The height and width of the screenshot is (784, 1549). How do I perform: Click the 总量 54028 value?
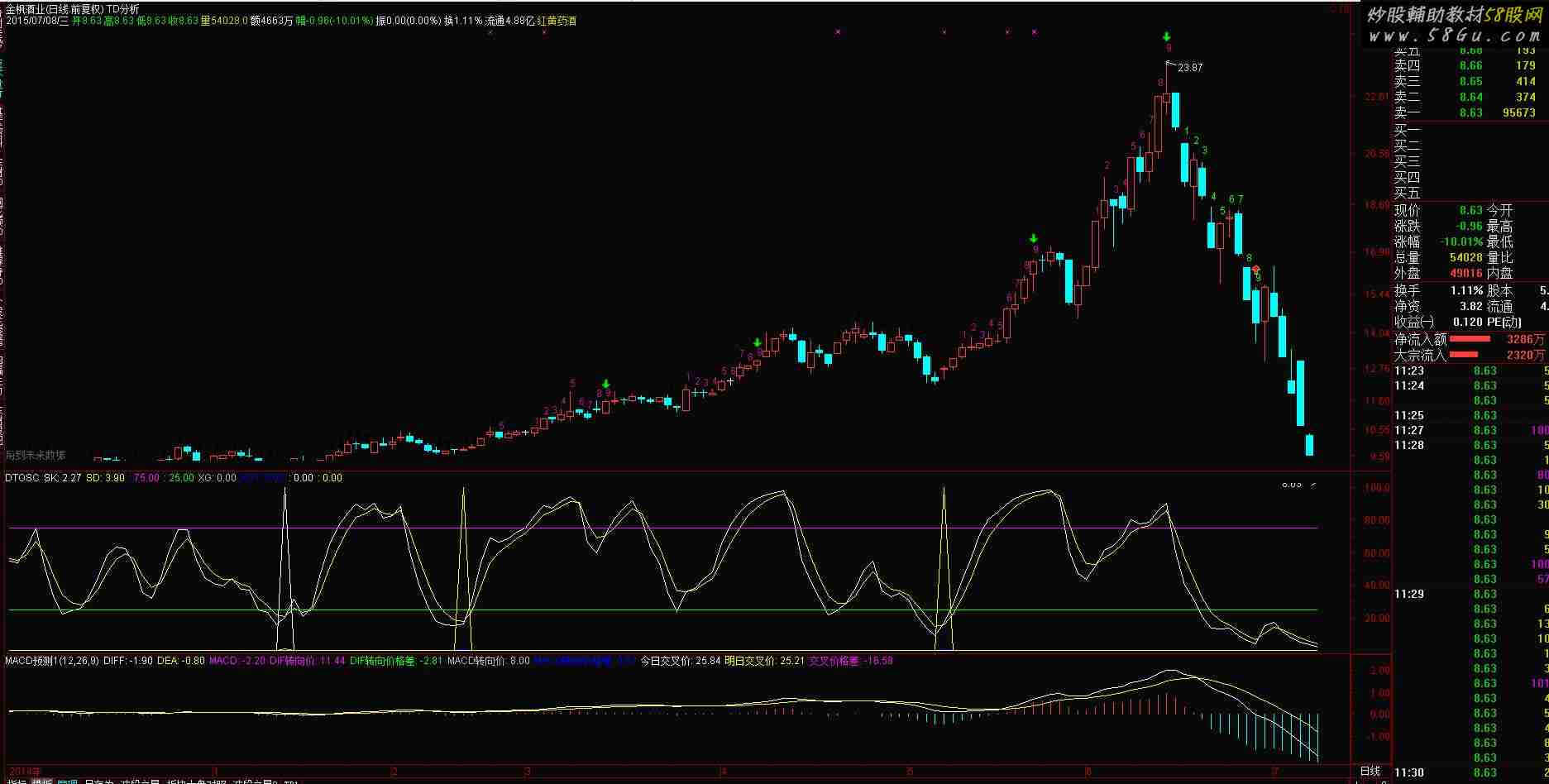click(x=1465, y=257)
